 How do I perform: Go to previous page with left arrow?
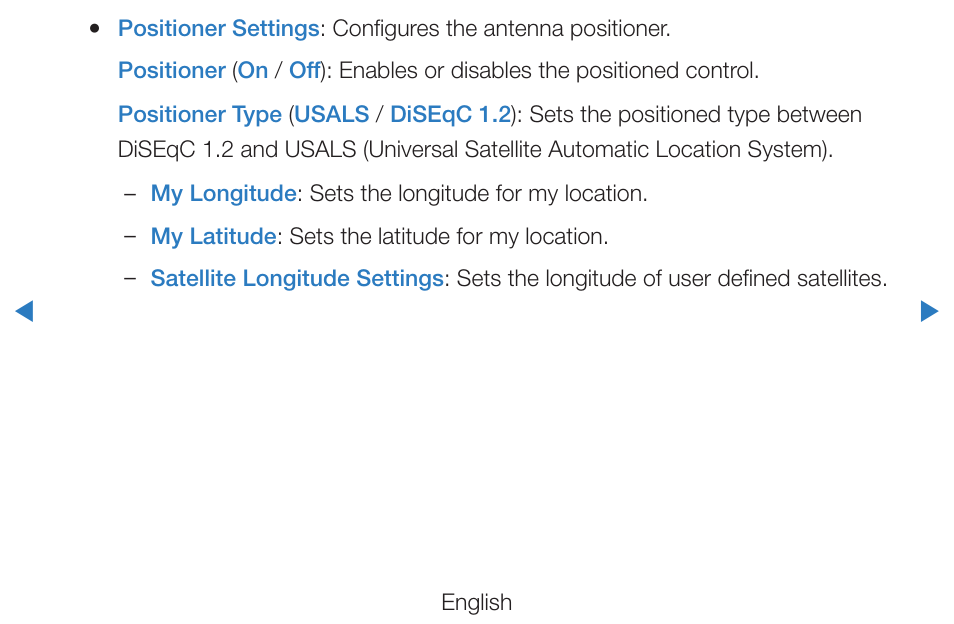[24, 311]
